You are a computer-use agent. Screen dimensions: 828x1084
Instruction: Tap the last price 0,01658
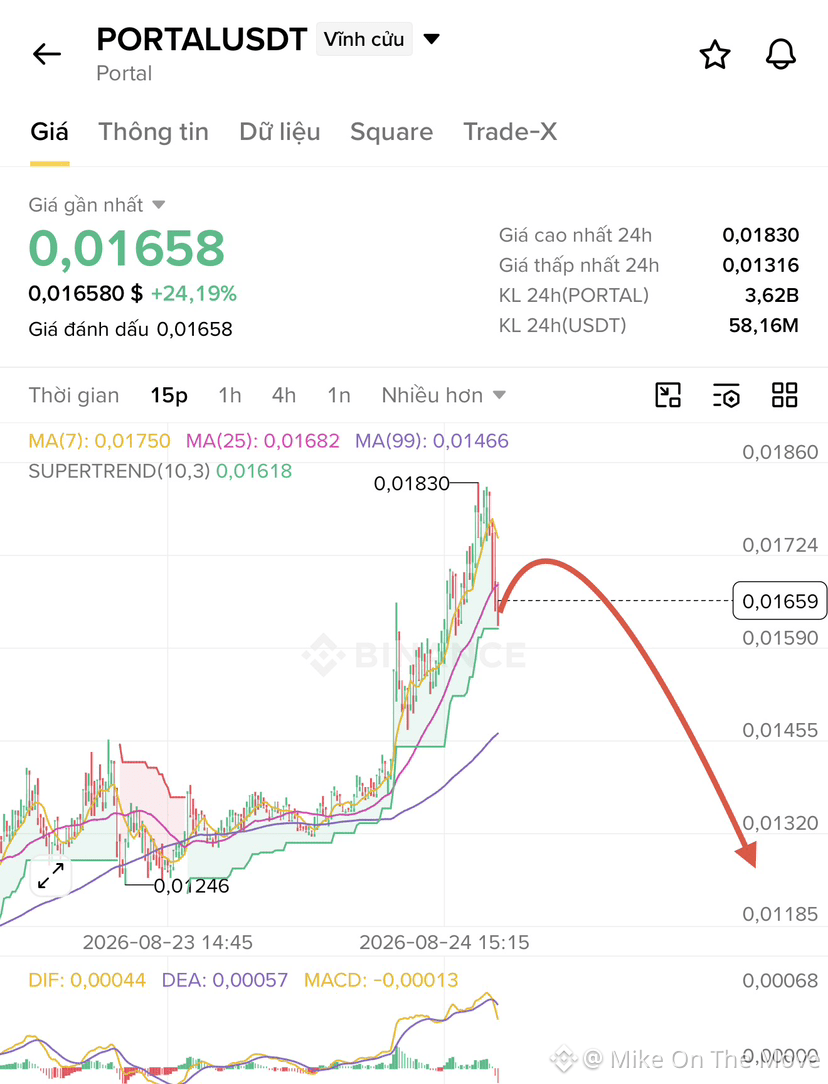tap(126, 248)
